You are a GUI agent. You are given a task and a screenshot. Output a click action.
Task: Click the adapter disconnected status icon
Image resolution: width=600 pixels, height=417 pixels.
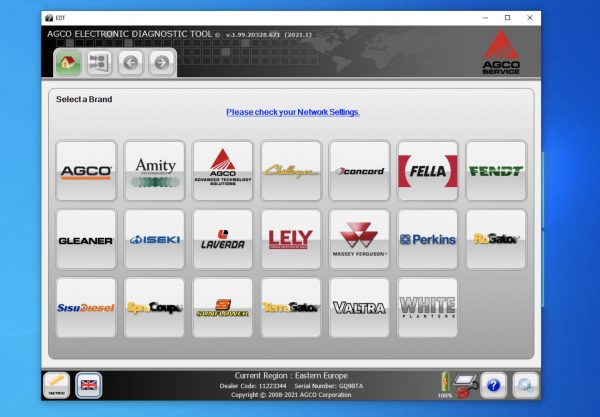(x=466, y=386)
